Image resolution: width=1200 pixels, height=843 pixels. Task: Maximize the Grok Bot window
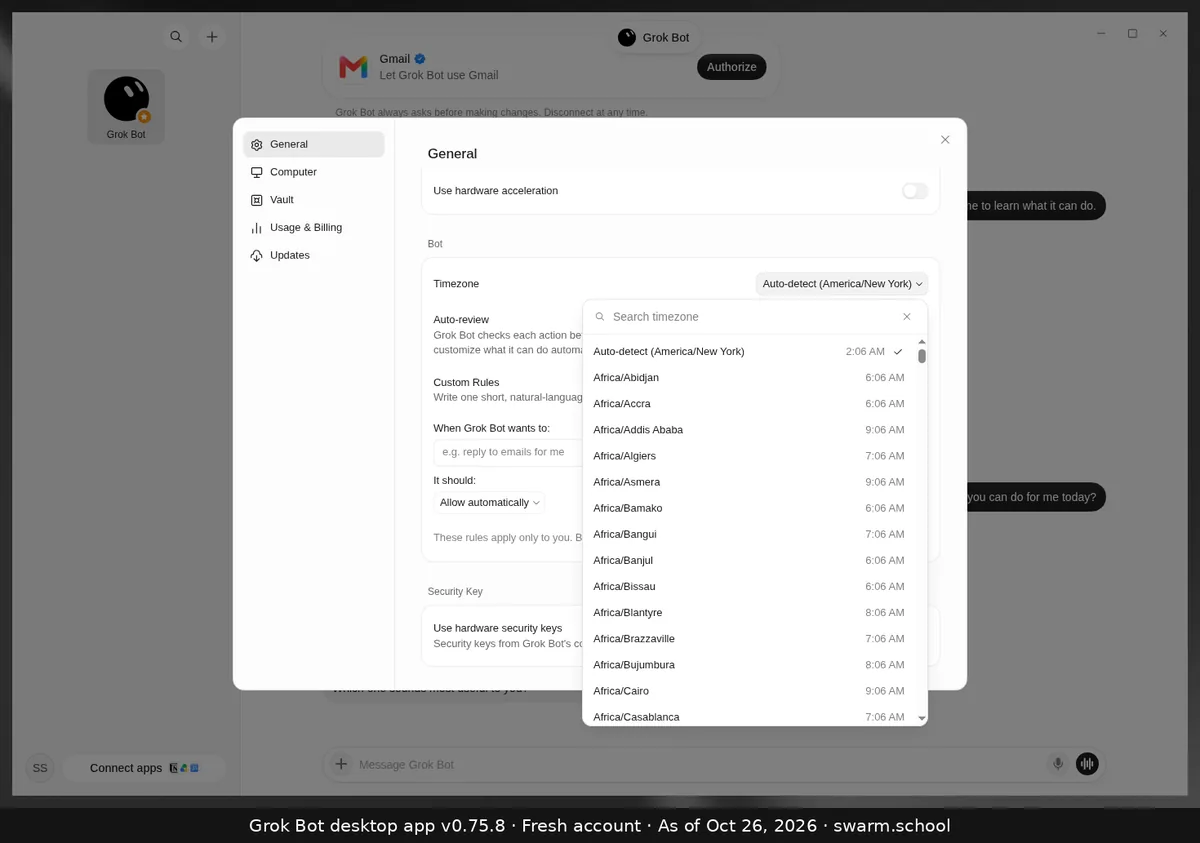click(x=1132, y=34)
